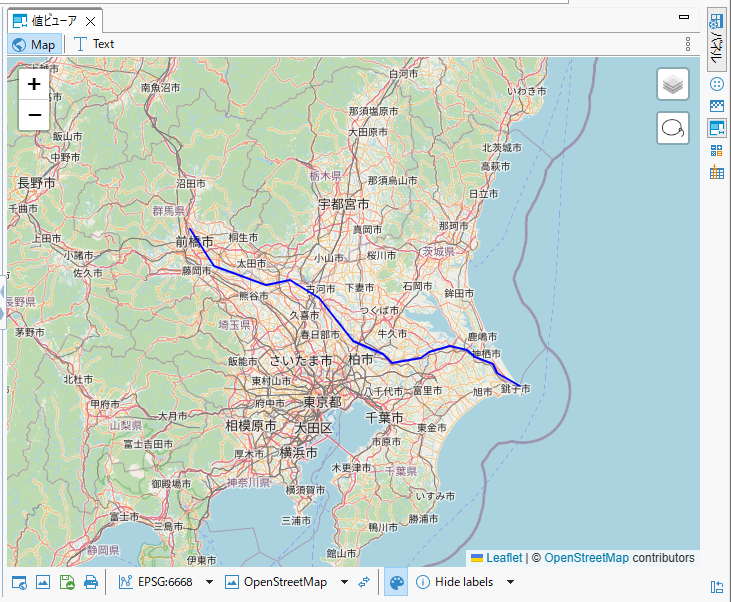Screen dimensions: 731x602
Task: Toggle the Hide labels option
Action: pos(455,583)
